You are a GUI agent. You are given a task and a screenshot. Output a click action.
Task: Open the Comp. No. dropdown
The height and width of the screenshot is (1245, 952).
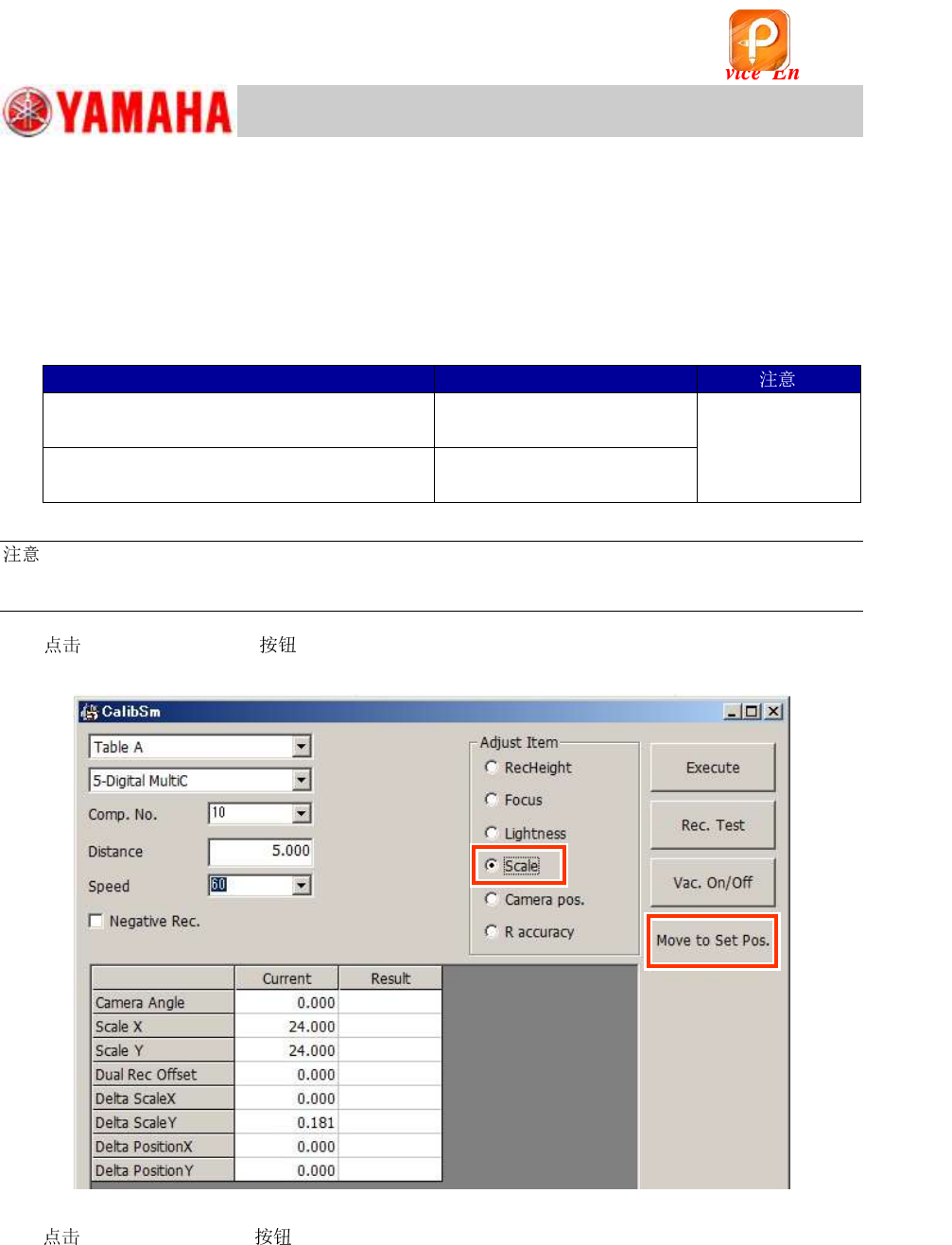302,813
